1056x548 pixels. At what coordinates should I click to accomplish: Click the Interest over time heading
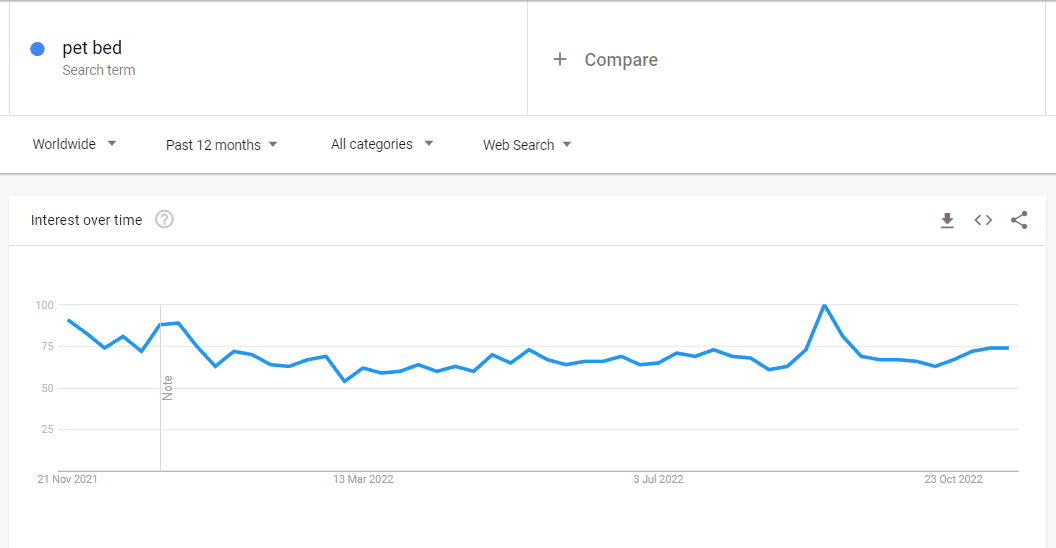(86, 220)
